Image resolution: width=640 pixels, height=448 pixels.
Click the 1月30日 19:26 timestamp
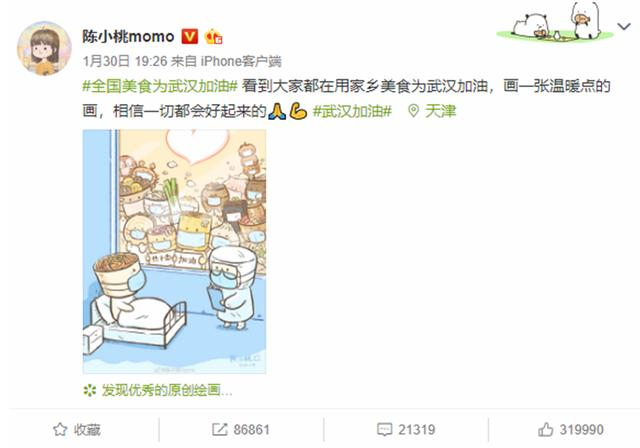pos(125,61)
